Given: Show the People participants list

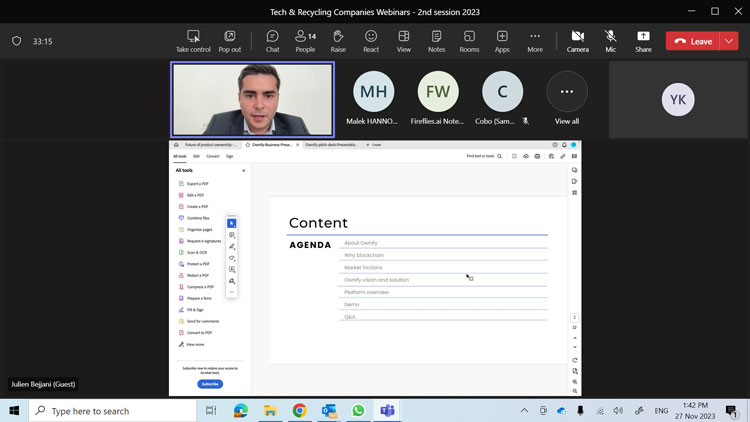Looking at the screenshot, I should coord(305,40).
